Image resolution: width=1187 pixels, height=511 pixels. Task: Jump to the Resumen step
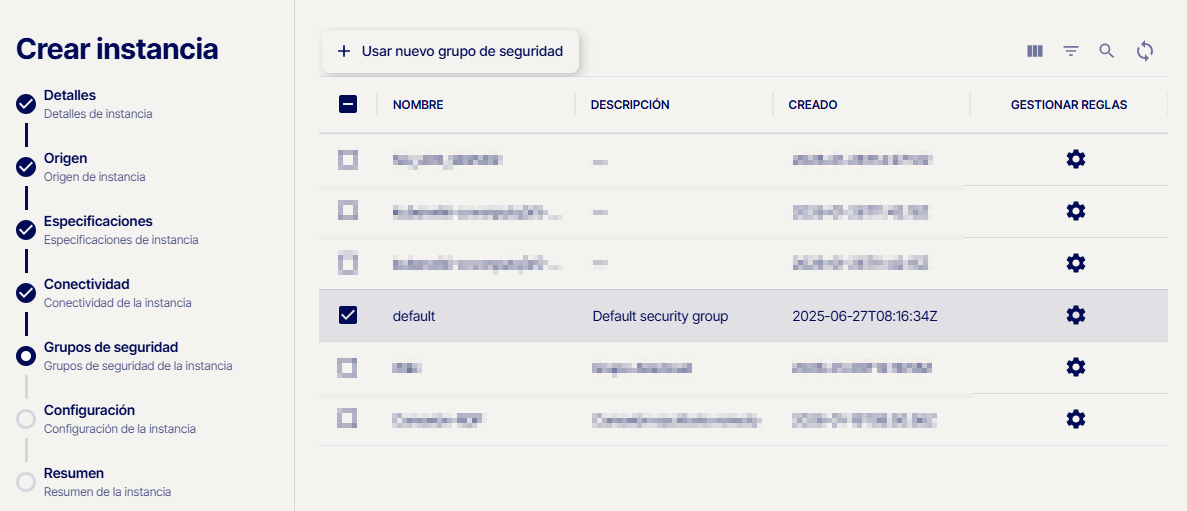click(x=74, y=474)
